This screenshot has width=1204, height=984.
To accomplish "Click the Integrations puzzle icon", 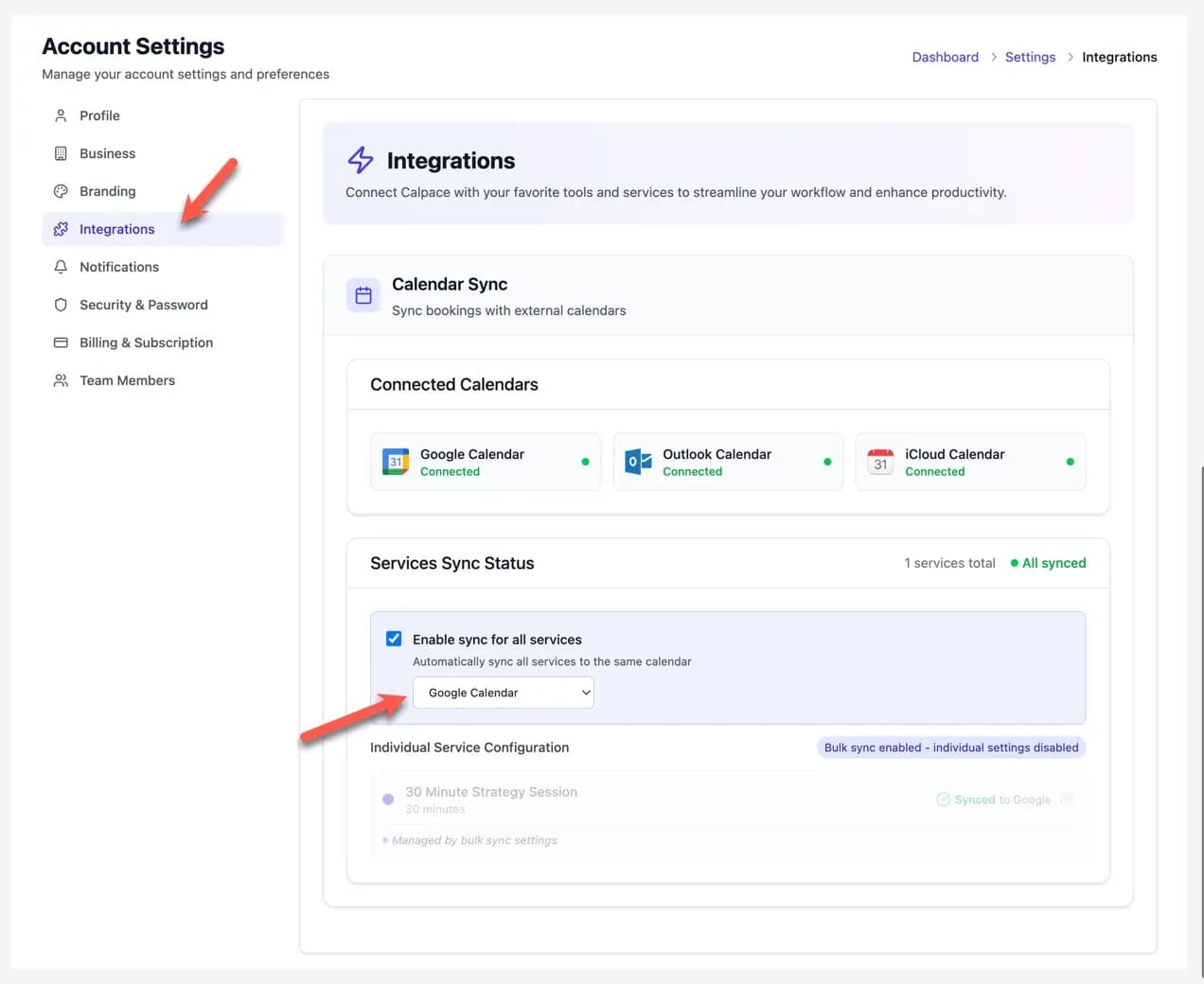I will [x=61, y=229].
